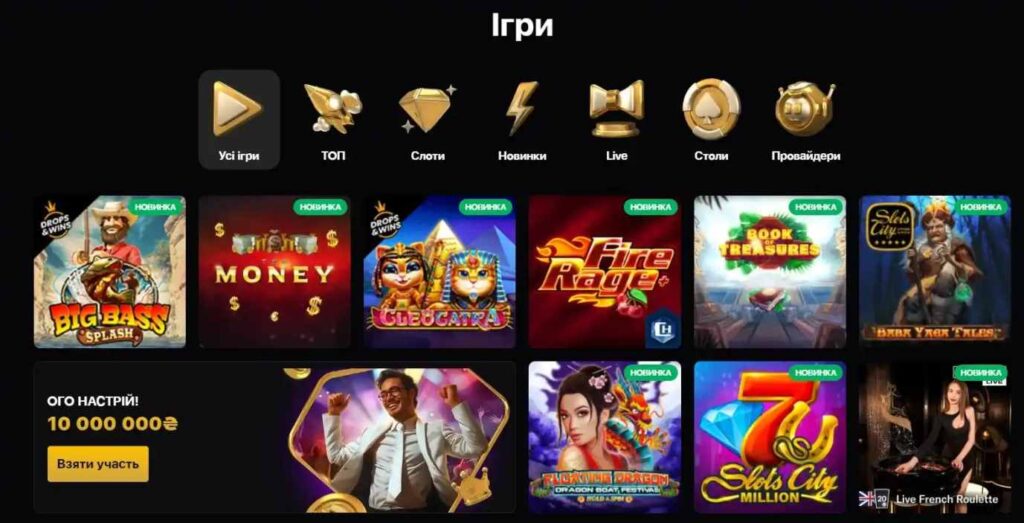Open the Big Bass Splash game
Screen dimensions: 1024x523
coord(110,272)
